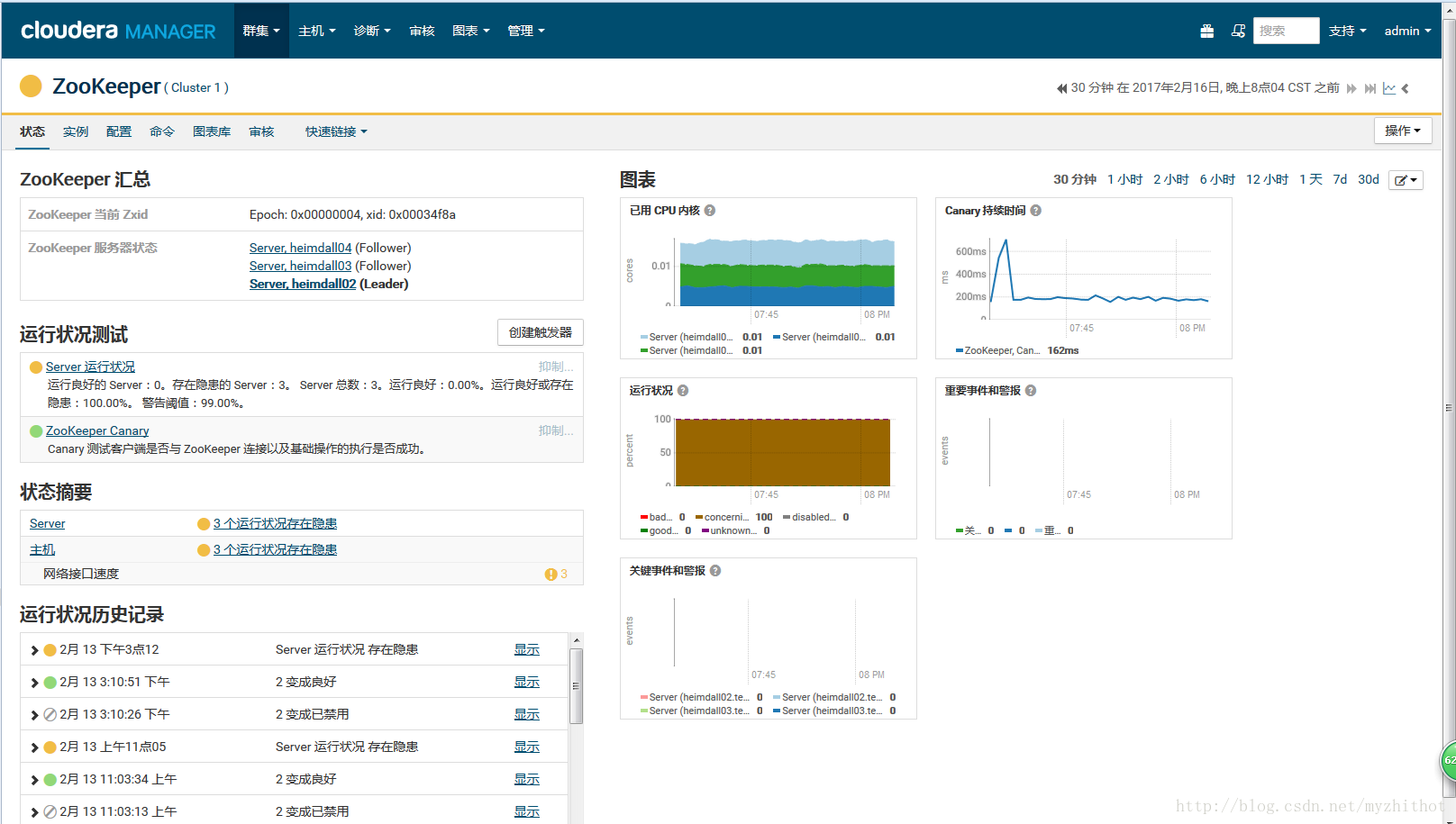Open the 管理 menu
Screen dimensions: 1456x824
[x=526, y=31]
